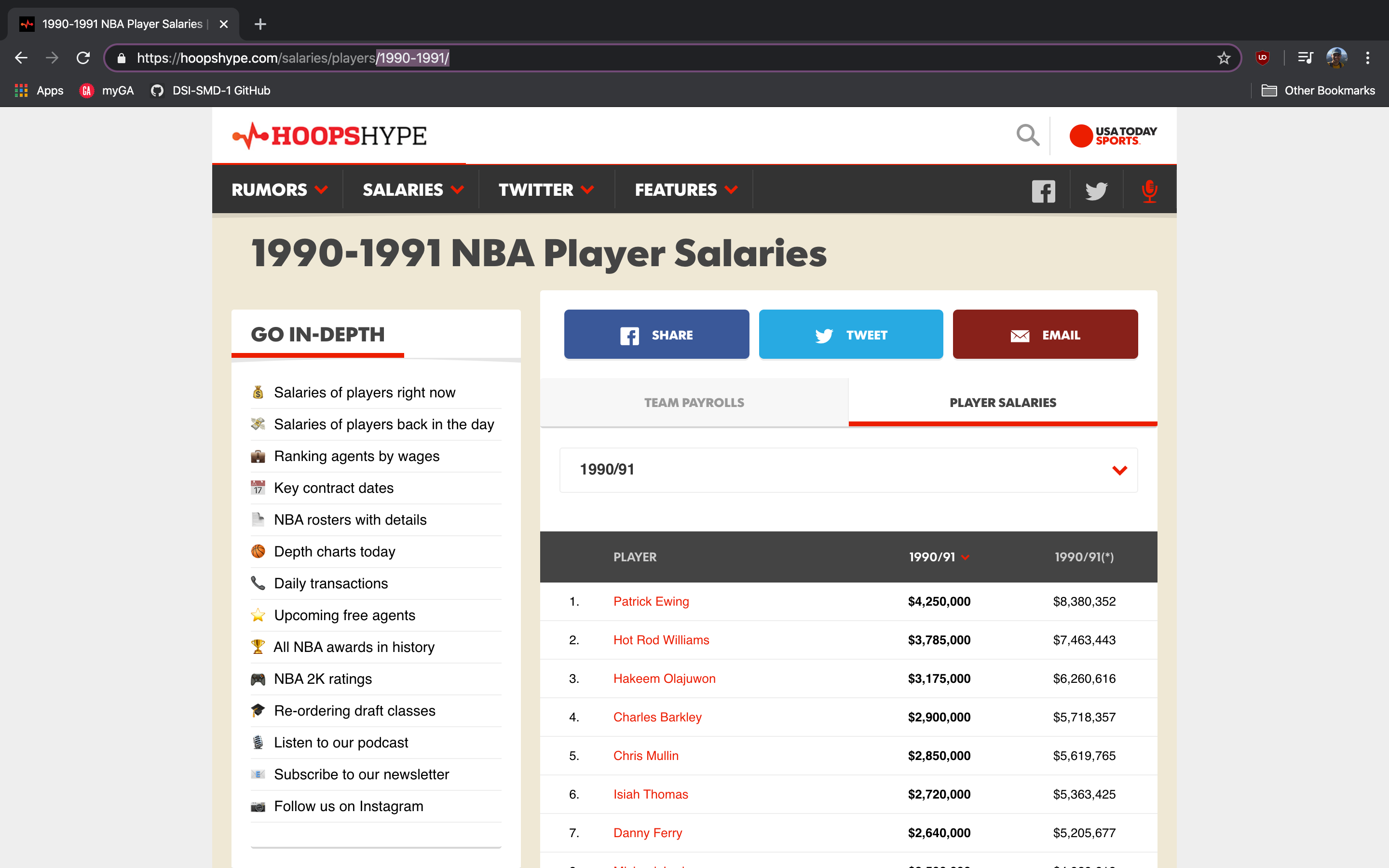Click the Email share button

[1045, 335]
